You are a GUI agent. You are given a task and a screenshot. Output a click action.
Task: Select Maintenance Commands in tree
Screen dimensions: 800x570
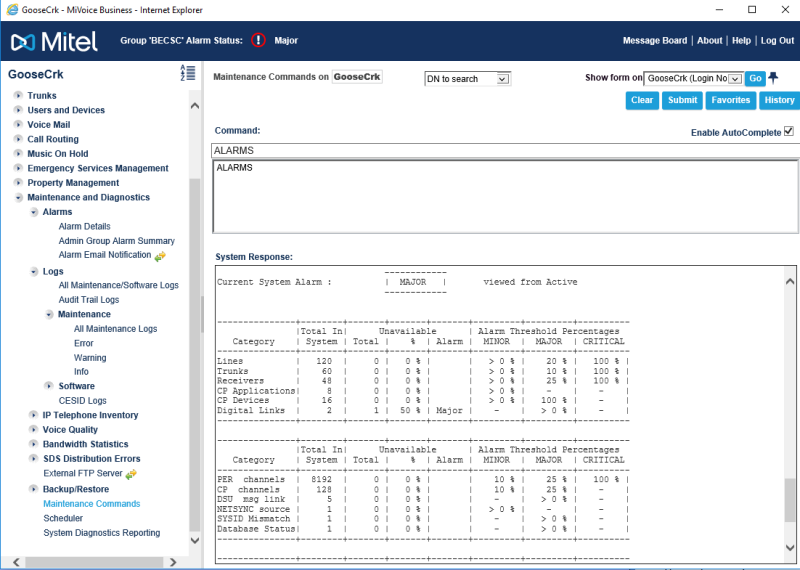tap(91, 504)
